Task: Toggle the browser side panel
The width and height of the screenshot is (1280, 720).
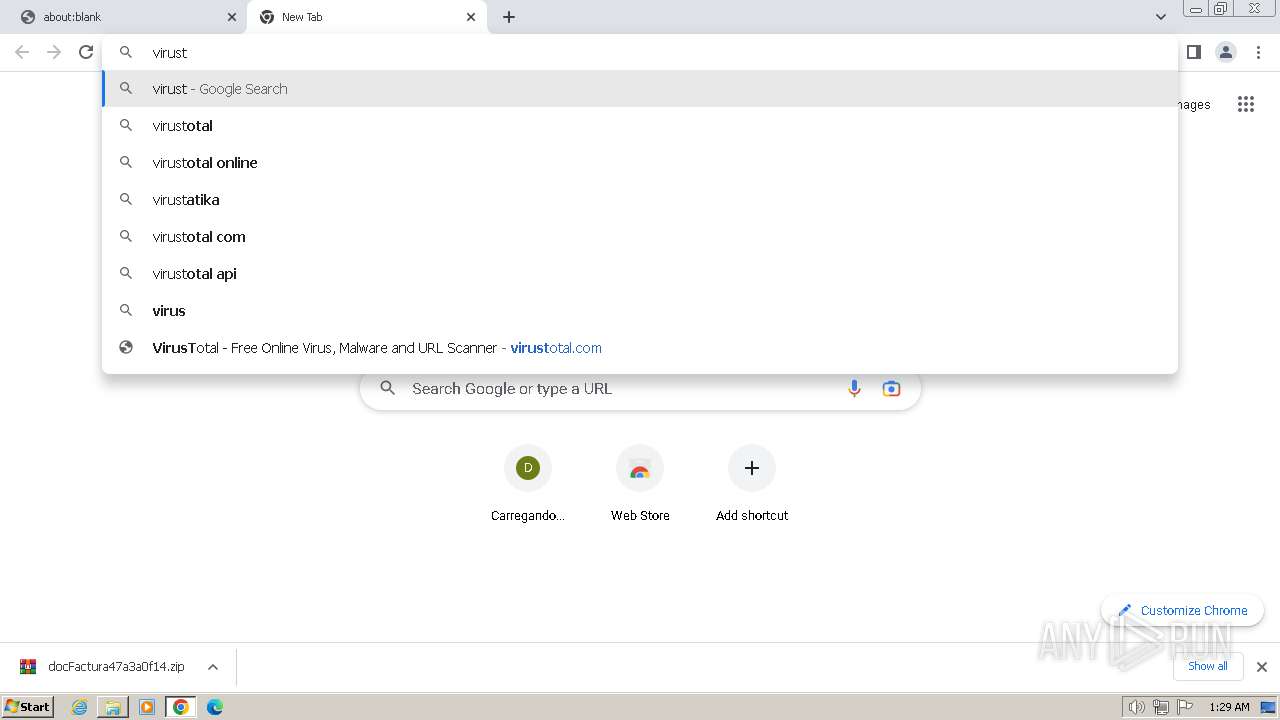Action: 1194,52
